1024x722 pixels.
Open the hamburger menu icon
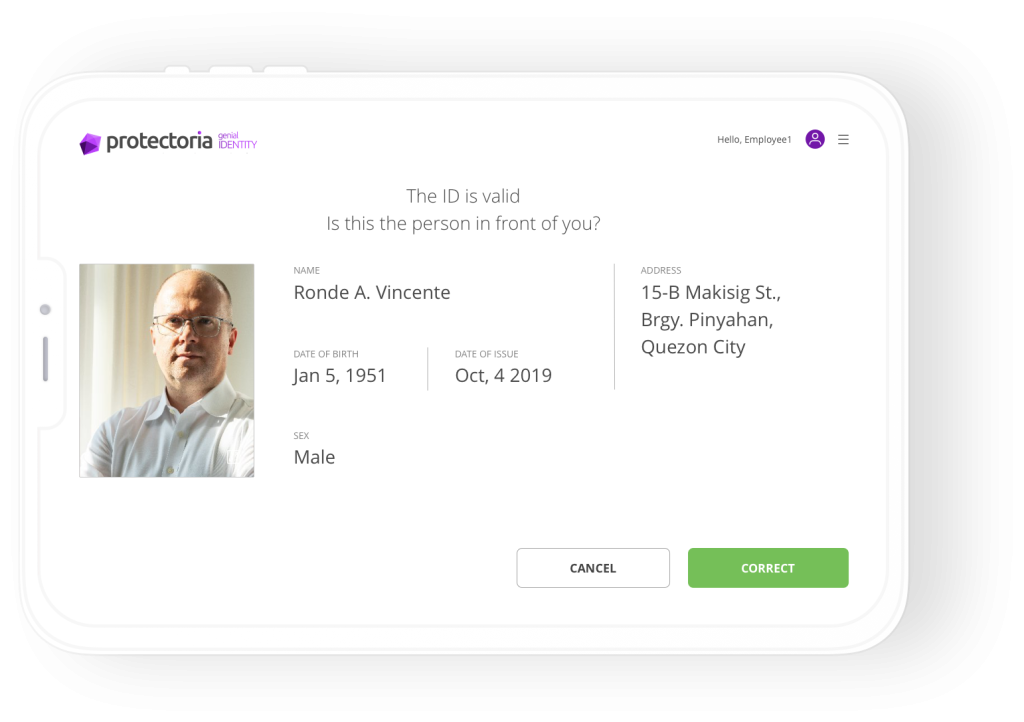(843, 140)
